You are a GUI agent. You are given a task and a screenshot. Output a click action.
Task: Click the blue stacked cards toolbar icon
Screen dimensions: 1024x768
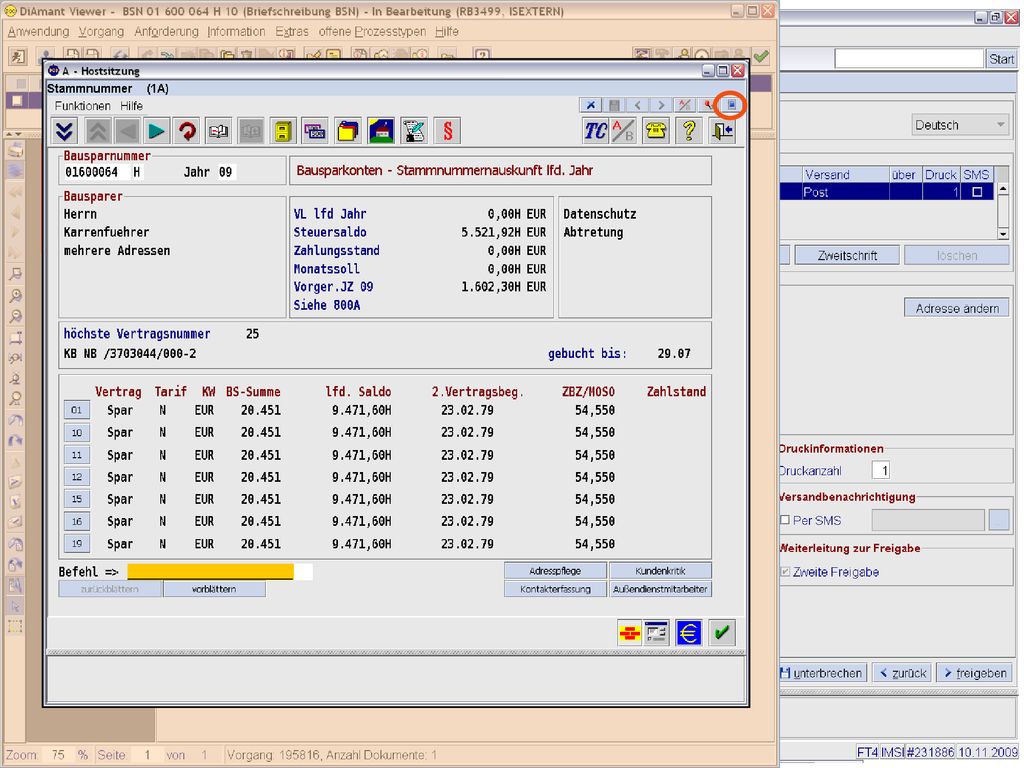click(315, 131)
